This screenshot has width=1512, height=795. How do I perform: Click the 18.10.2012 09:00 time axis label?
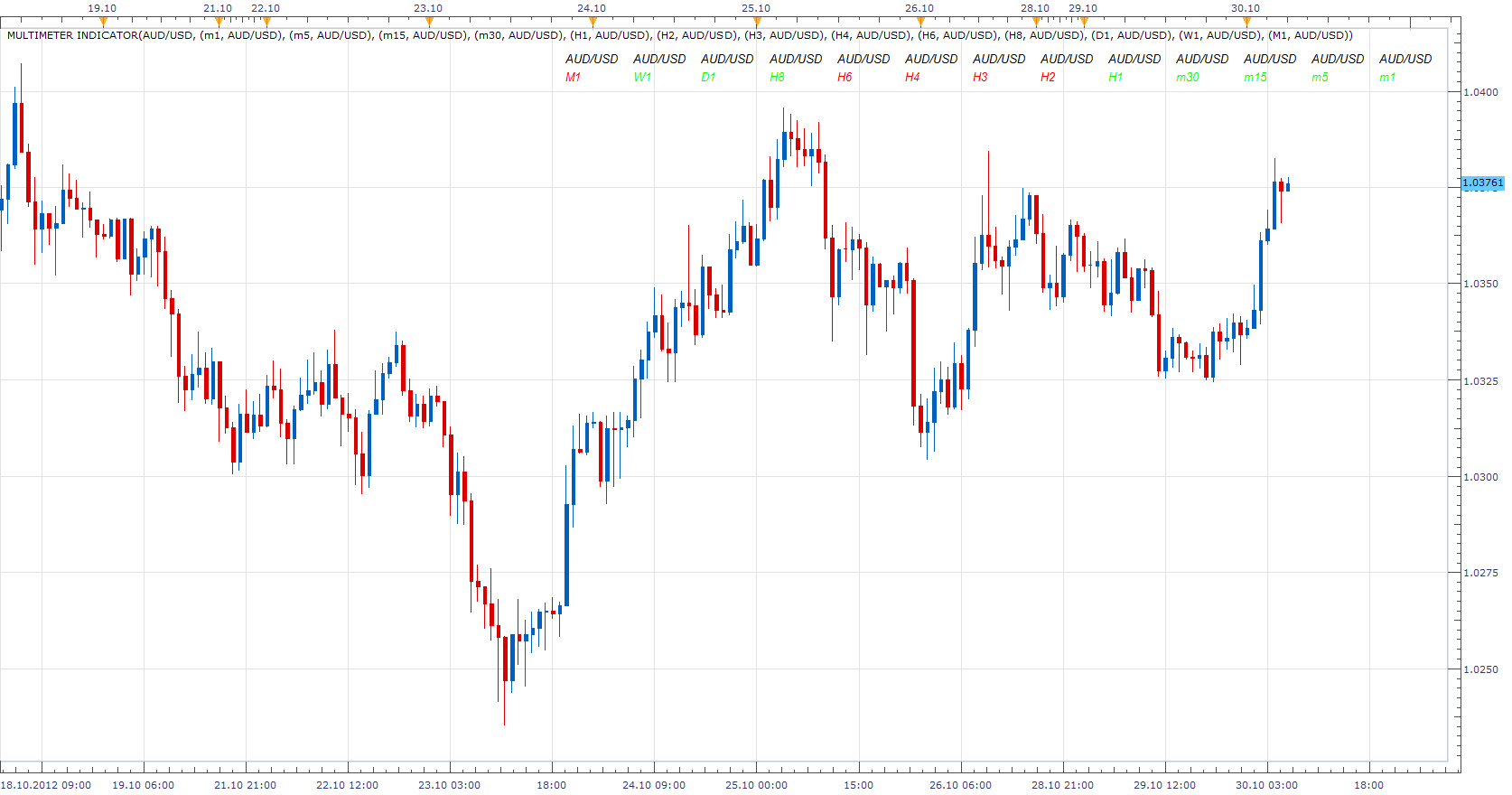point(46,785)
